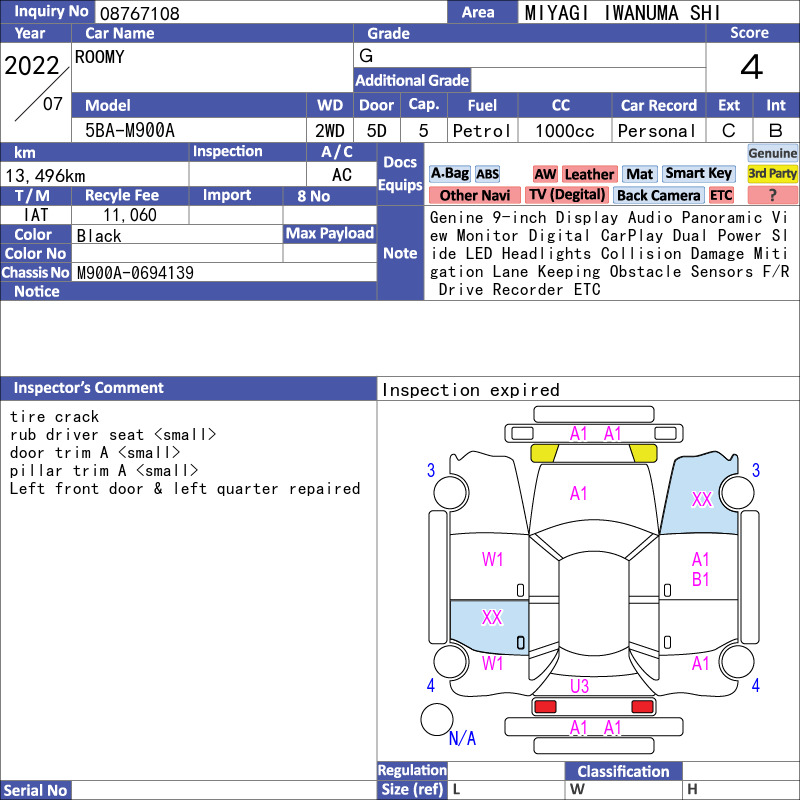Click the drive type 2WD
Image resolution: width=800 pixels, height=800 pixels.
(329, 131)
